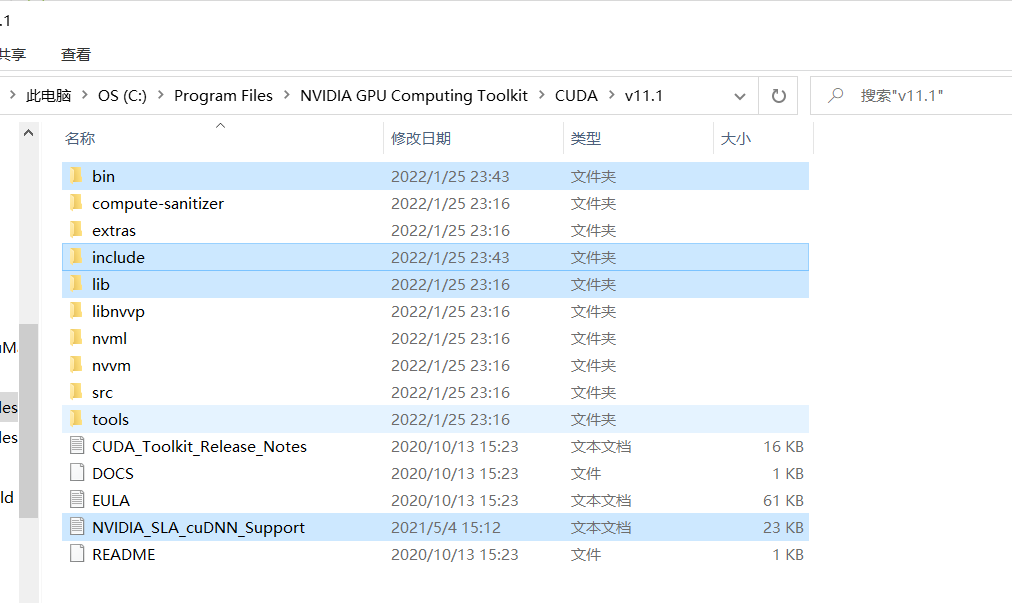The height and width of the screenshot is (603, 1012).
Task: Click the extras folder icon
Action: (x=77, y=230)
